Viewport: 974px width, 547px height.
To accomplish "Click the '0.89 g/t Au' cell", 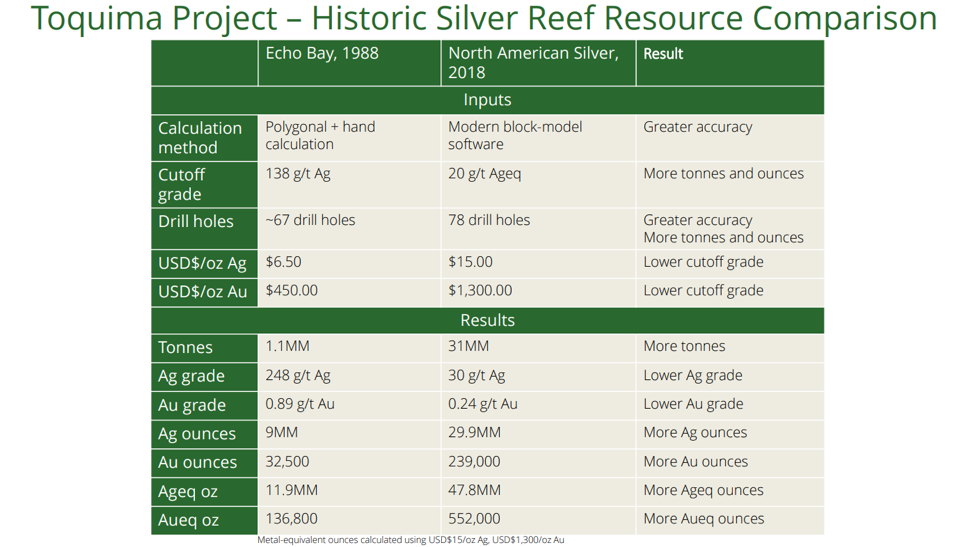I will point(349,405).
